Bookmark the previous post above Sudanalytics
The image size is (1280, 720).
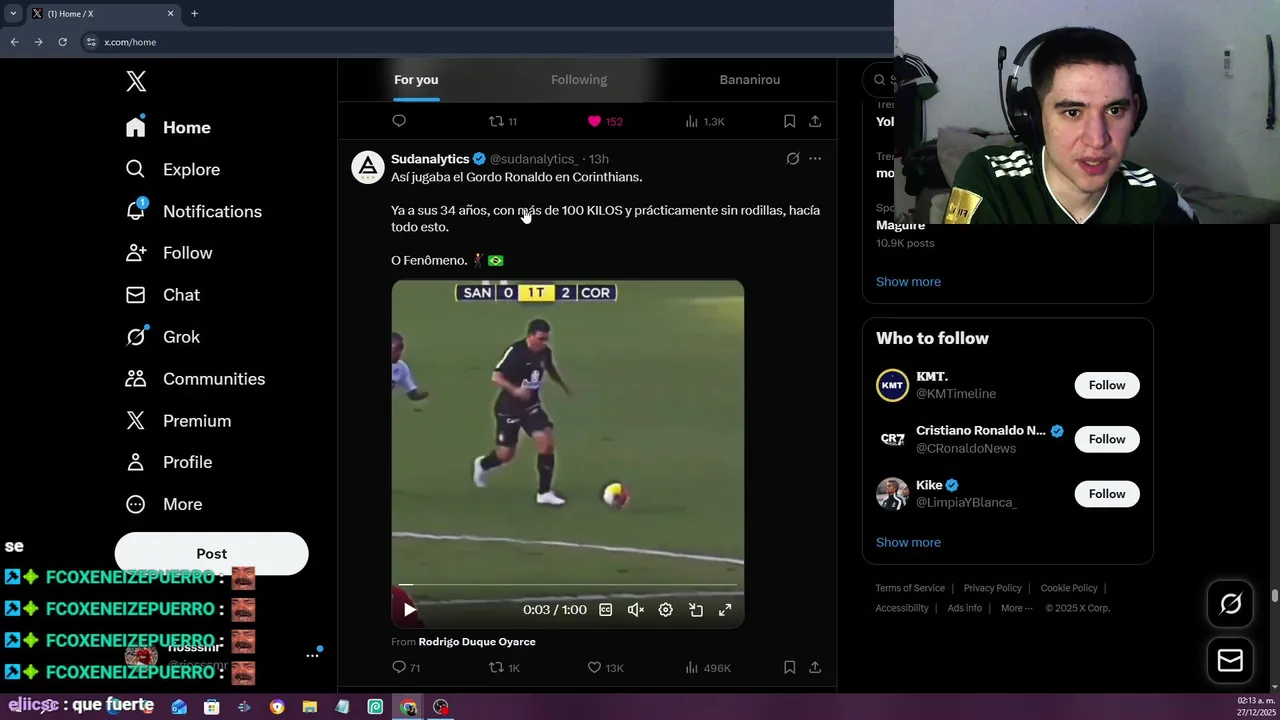(789, 121)
